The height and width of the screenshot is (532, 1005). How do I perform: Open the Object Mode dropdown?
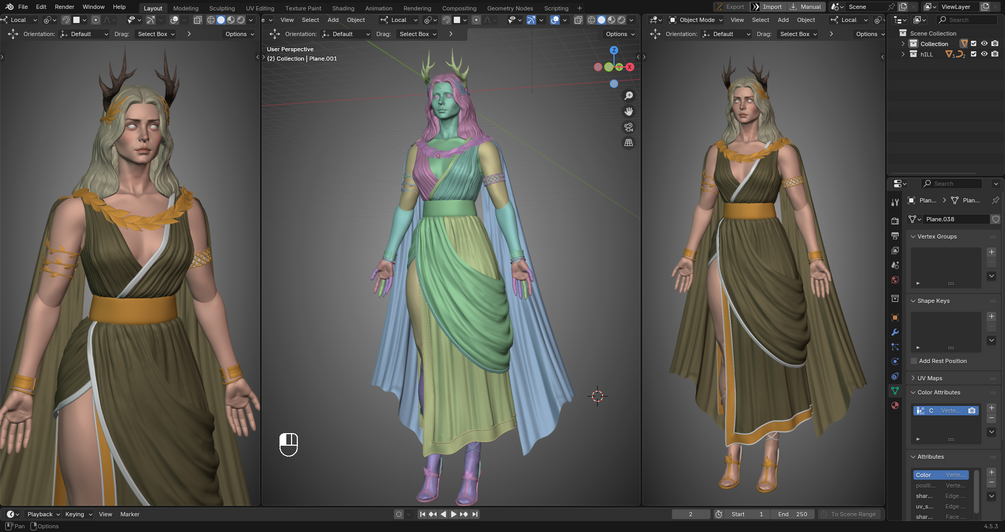(692, 20)
